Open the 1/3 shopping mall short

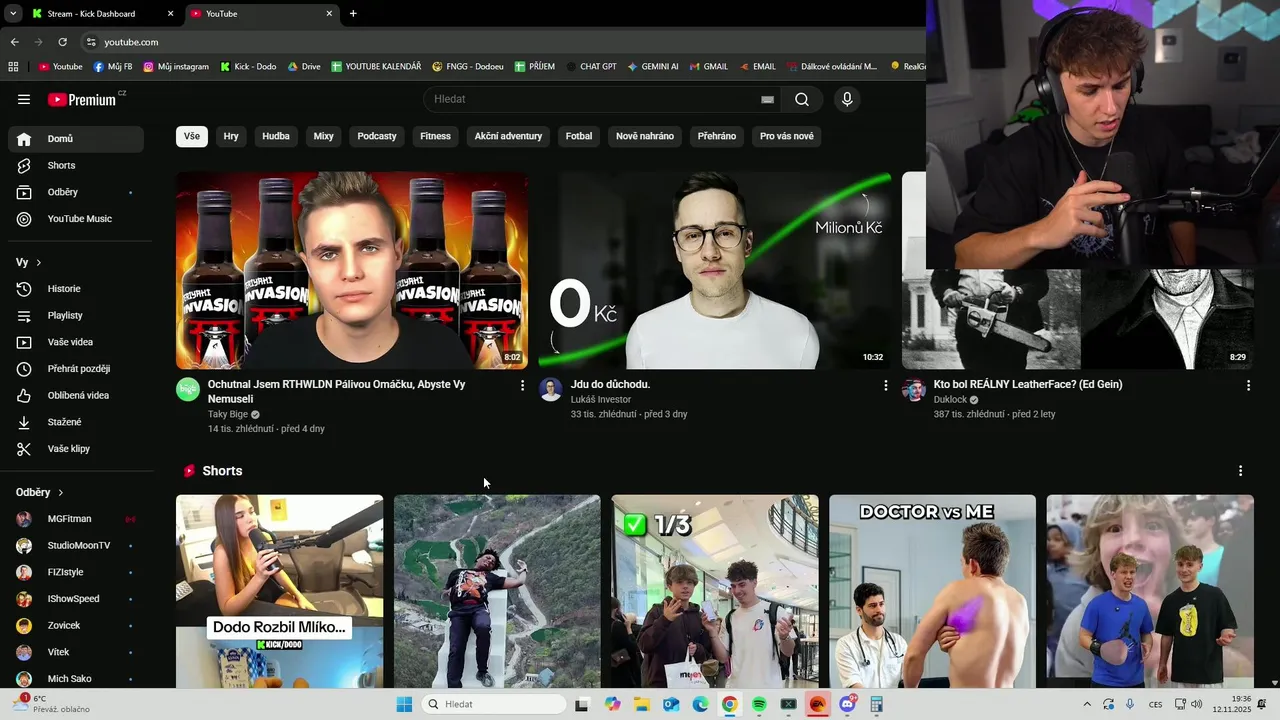click(x=715, y=591)
